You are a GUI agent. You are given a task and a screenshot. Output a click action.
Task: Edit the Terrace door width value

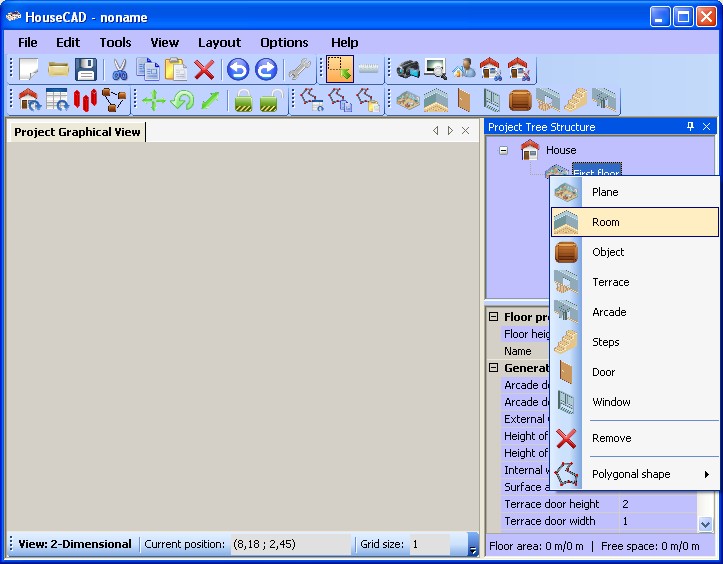tap(657, 521)
